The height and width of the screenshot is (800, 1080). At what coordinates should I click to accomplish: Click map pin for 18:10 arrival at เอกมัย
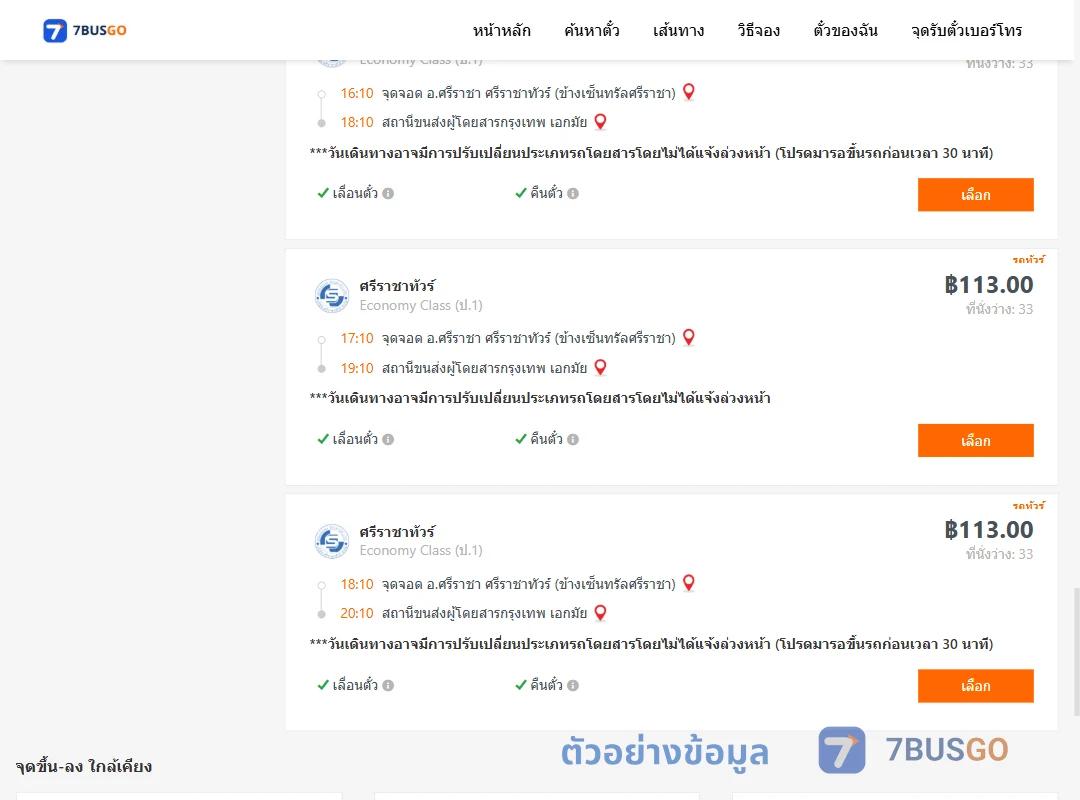(601, 121)
